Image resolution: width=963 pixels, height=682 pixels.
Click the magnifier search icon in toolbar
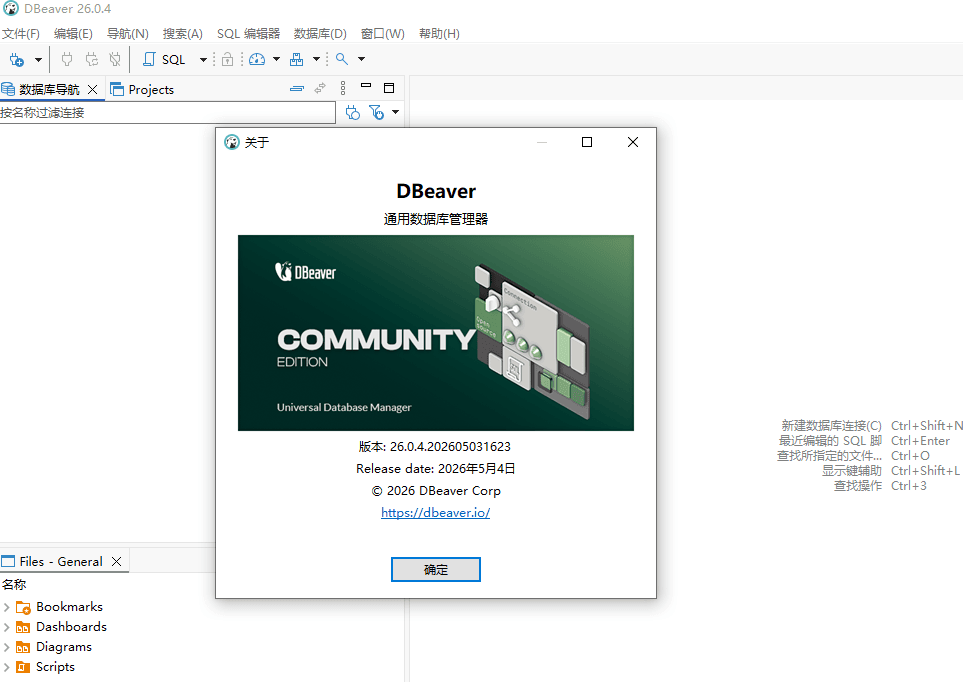(342, 59)
